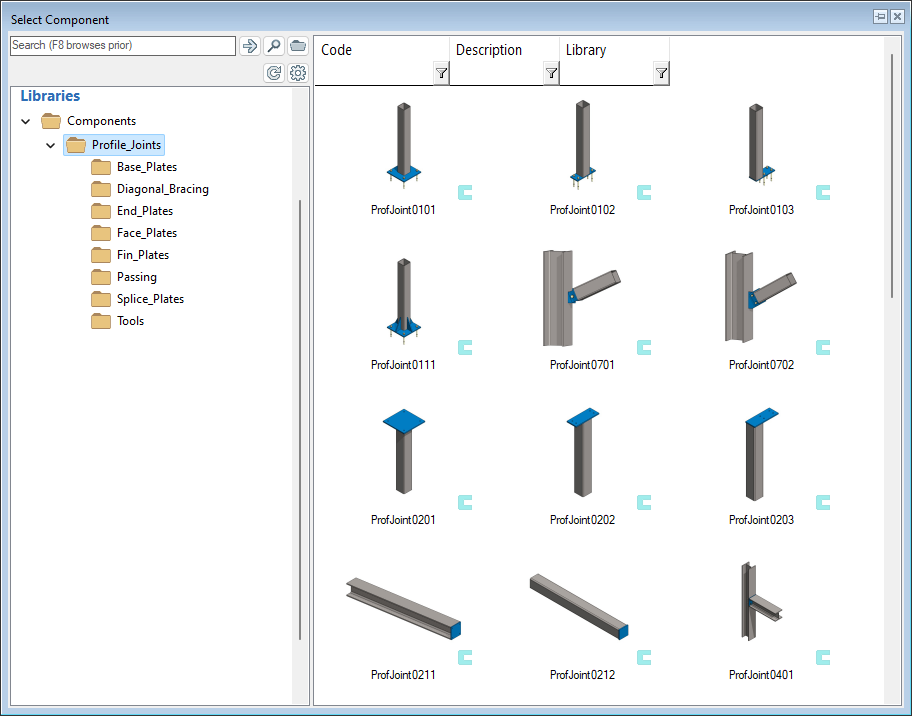Click in the component search field
This screenshot has height=716, width=912.
(x=122, y=46)
